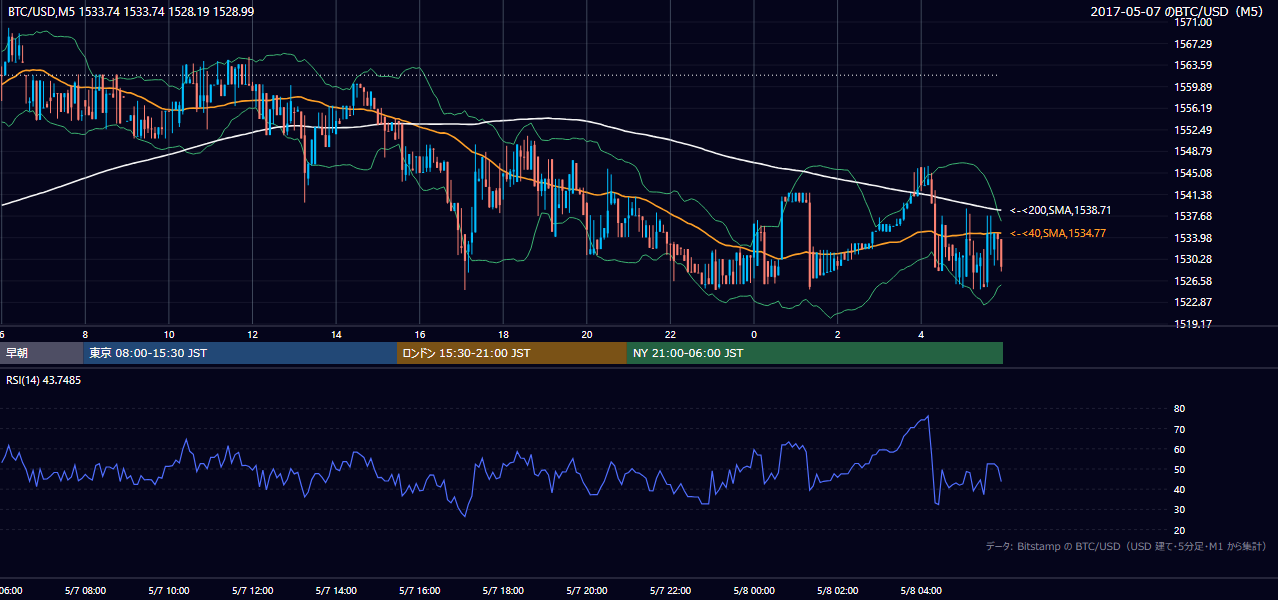
Task: Click the bottom date label 5/7 12:00
Action: 252,591
